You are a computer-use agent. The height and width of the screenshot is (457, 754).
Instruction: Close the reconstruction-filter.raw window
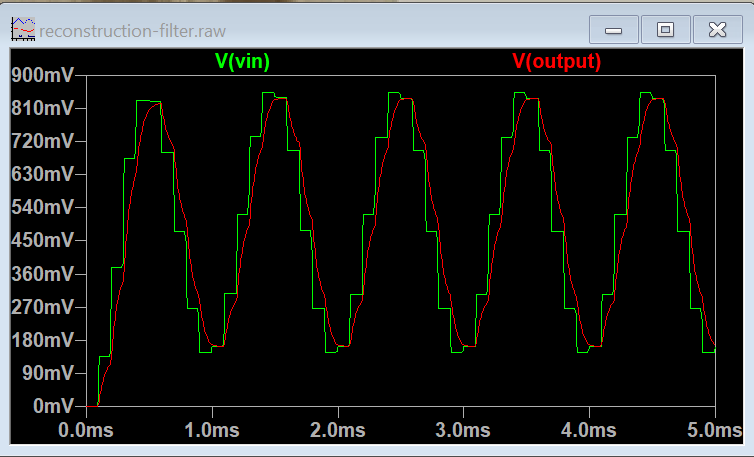(x=717, y=30)
